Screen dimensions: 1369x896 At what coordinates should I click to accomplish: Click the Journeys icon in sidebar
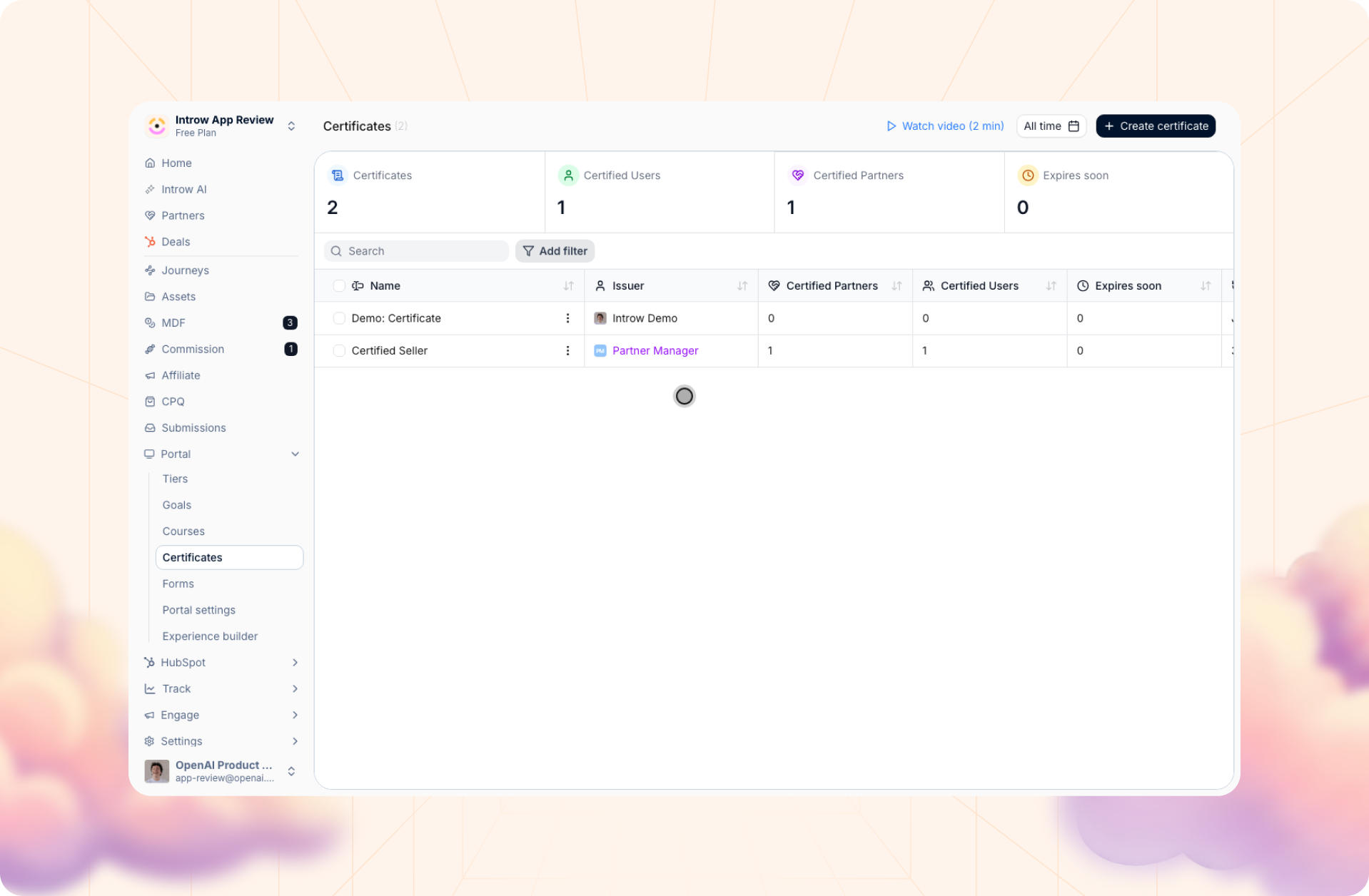click(x=150, y=270)
